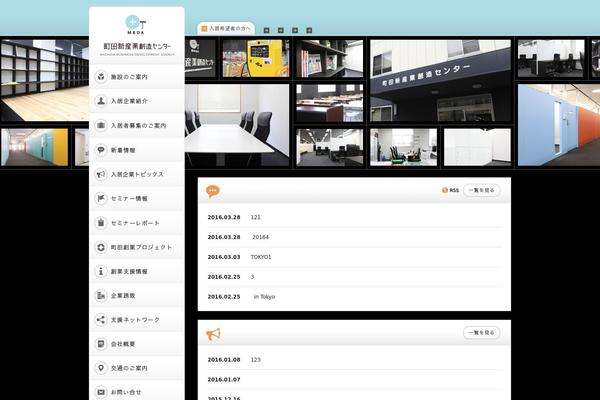
Task: Open the topics entry titled 123
Action: point(256,360)
